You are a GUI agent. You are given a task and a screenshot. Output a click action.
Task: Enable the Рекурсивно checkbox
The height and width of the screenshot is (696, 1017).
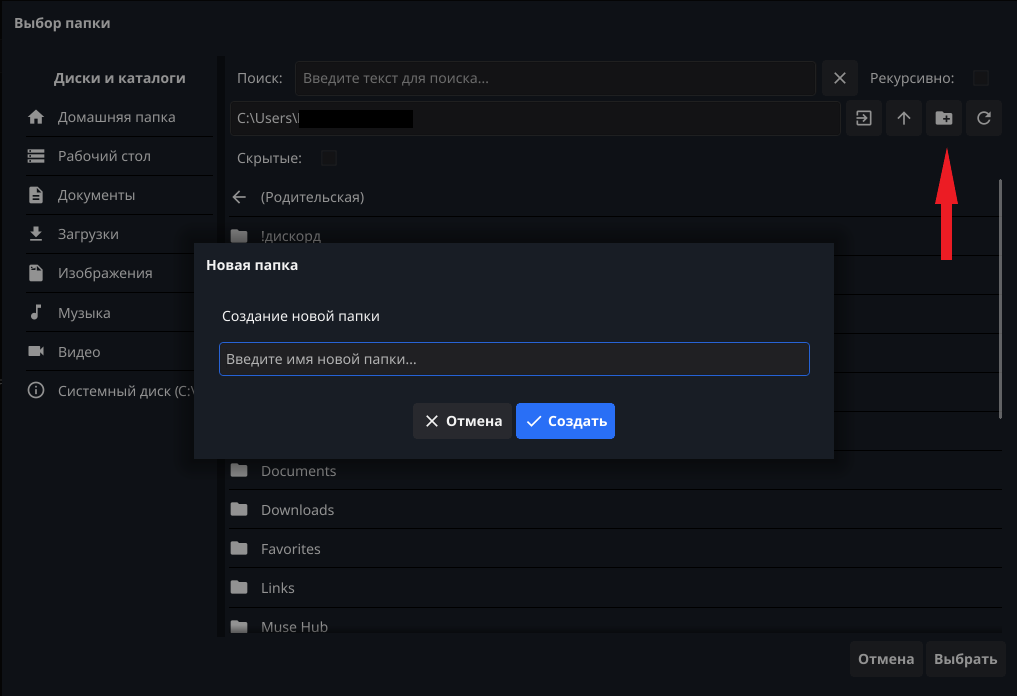pyautogui.click(x=981, y=78)
